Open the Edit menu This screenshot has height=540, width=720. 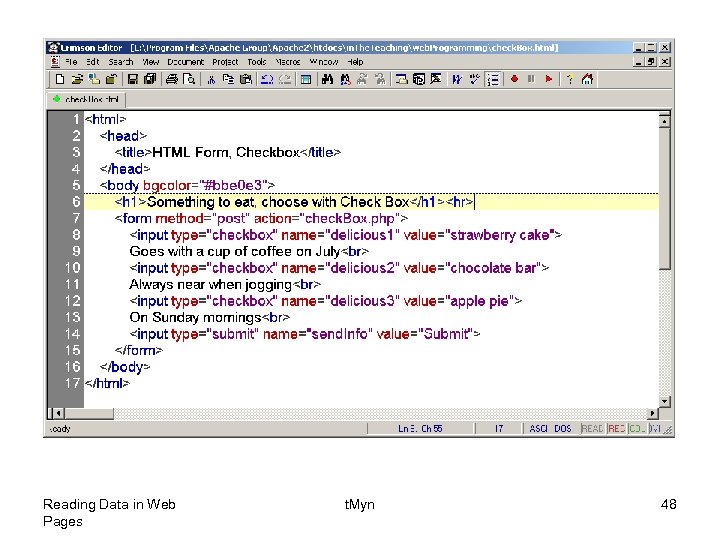pyautogui.click(x=93, y=62)
